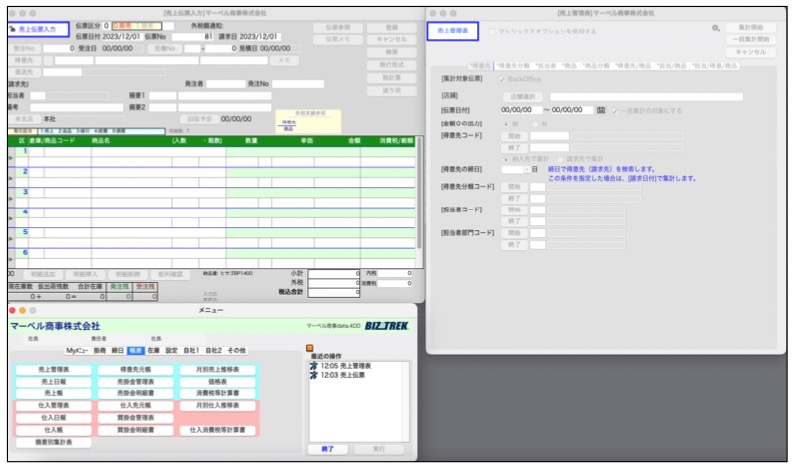Switch to the 在庫 menu tab
Image resolution: width=795 pixels, height=470 pixels.
pos(153,351)
